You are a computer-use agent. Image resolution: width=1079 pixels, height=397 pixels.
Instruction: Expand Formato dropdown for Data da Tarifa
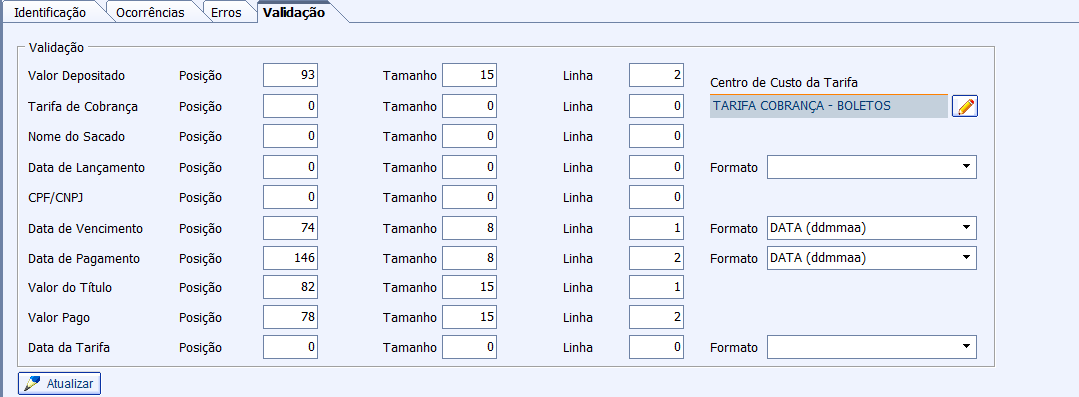tap(872, 347)
